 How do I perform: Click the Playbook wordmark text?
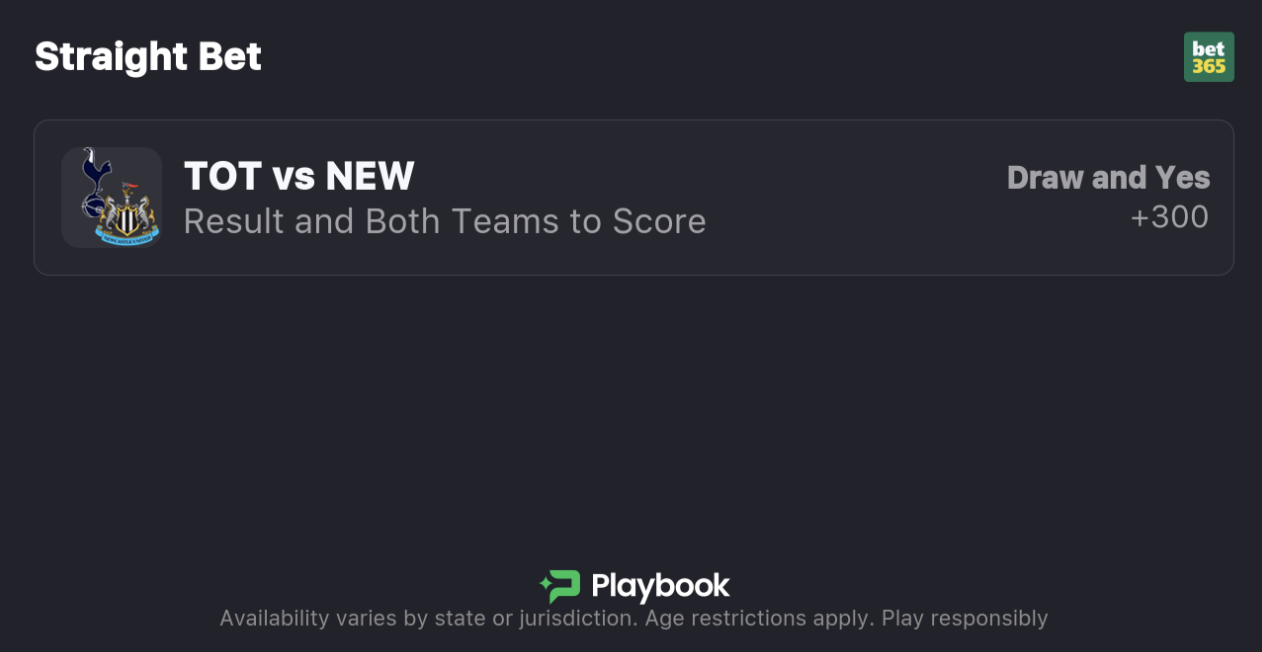660,586
